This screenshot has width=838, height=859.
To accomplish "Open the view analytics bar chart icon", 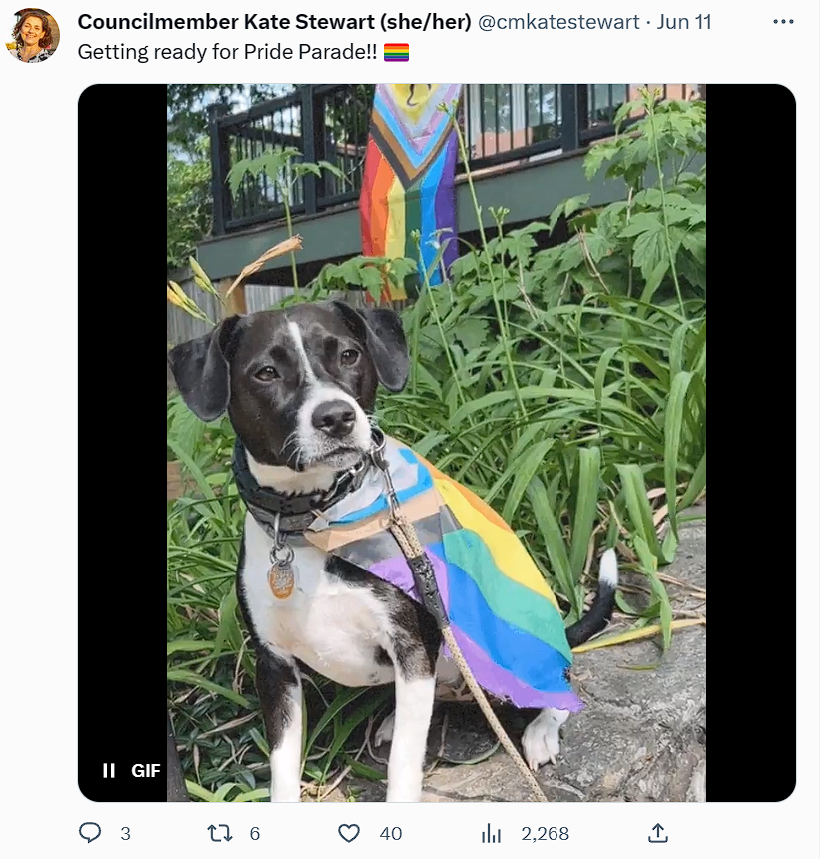I will [491, 833].
